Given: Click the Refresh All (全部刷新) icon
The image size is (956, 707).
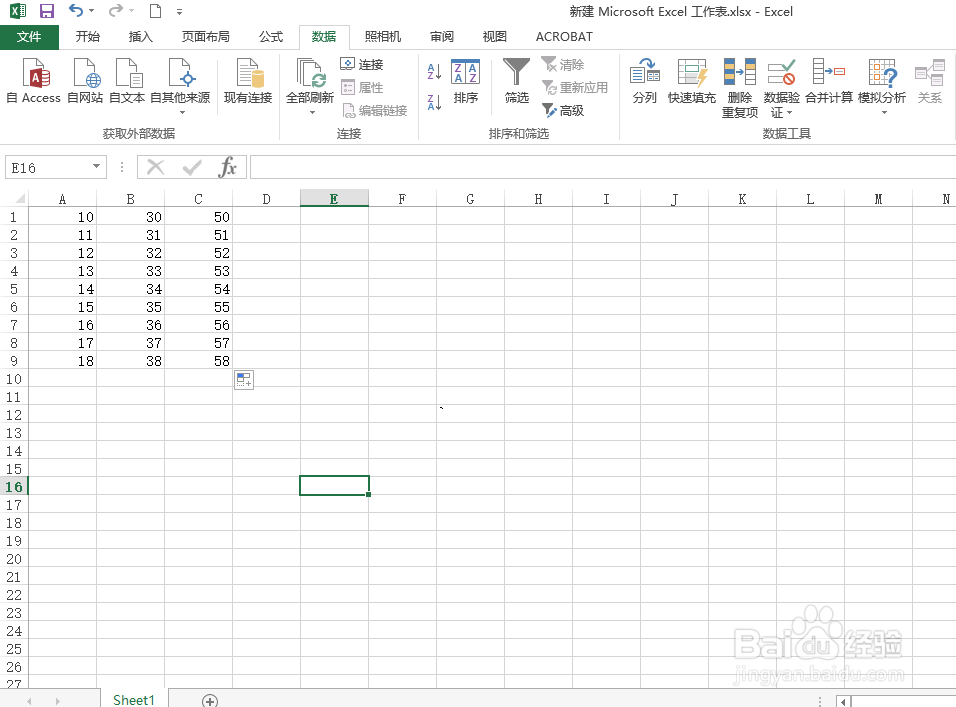Looking at the screenshot, I should [310, 74].
